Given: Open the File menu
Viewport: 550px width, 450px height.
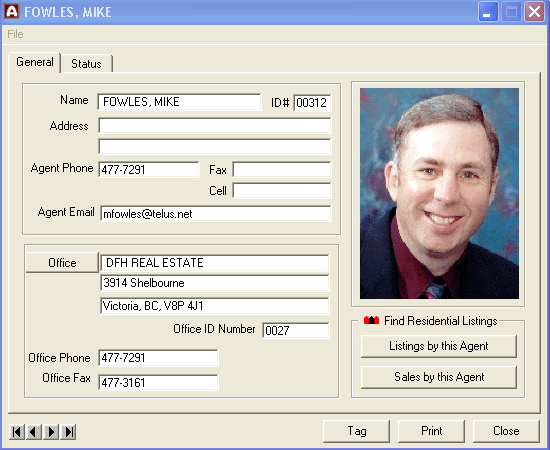Looking at the screenshot, I should coord(15,34).
